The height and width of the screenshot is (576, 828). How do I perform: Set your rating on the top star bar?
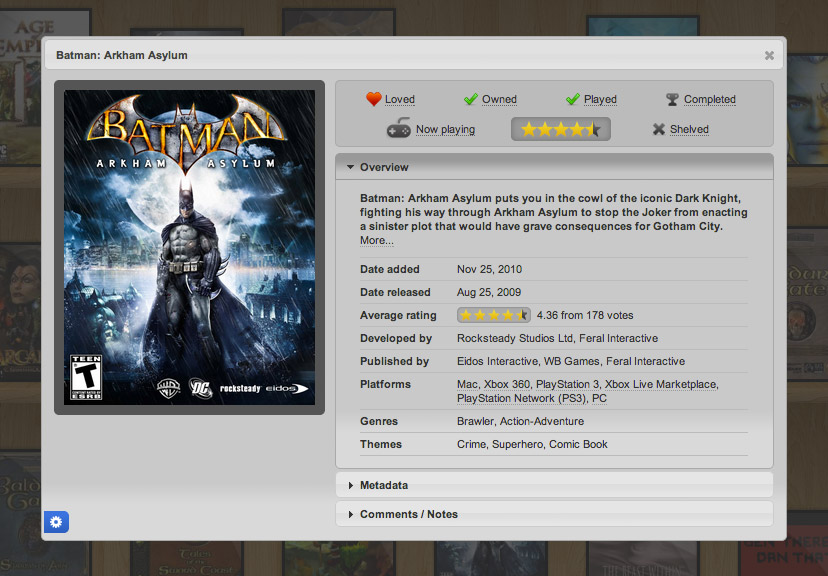pos(560,129)
